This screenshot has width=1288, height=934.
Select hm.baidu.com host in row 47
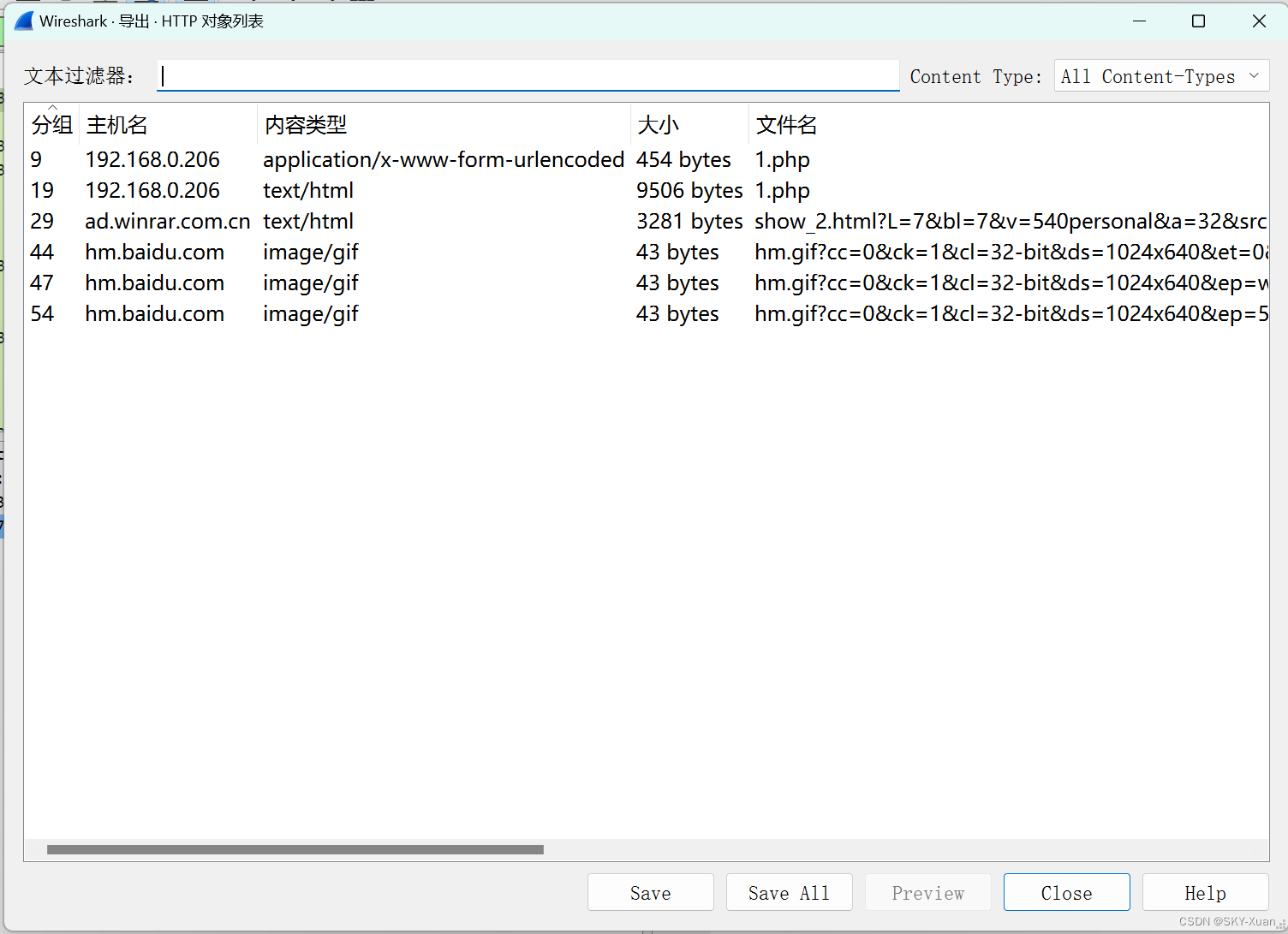pyautogui.click(x=154, y=283)
